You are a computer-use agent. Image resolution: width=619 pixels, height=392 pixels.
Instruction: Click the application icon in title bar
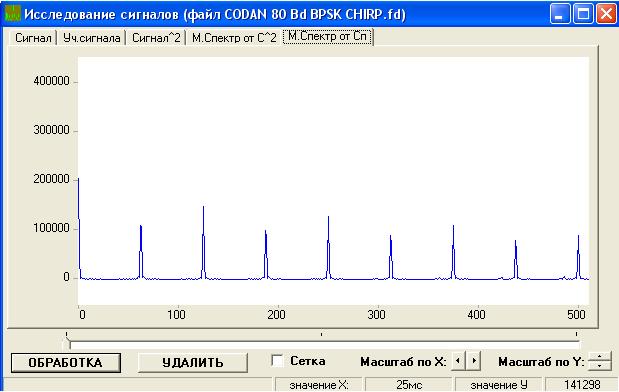click(12, 13)
